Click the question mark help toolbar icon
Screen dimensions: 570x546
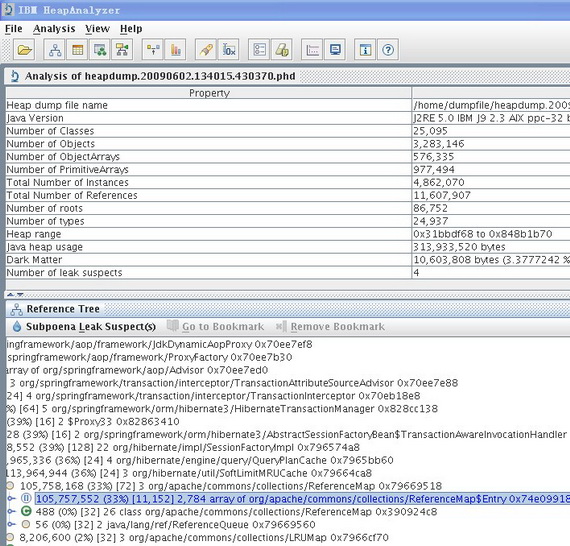pos(388,49)
